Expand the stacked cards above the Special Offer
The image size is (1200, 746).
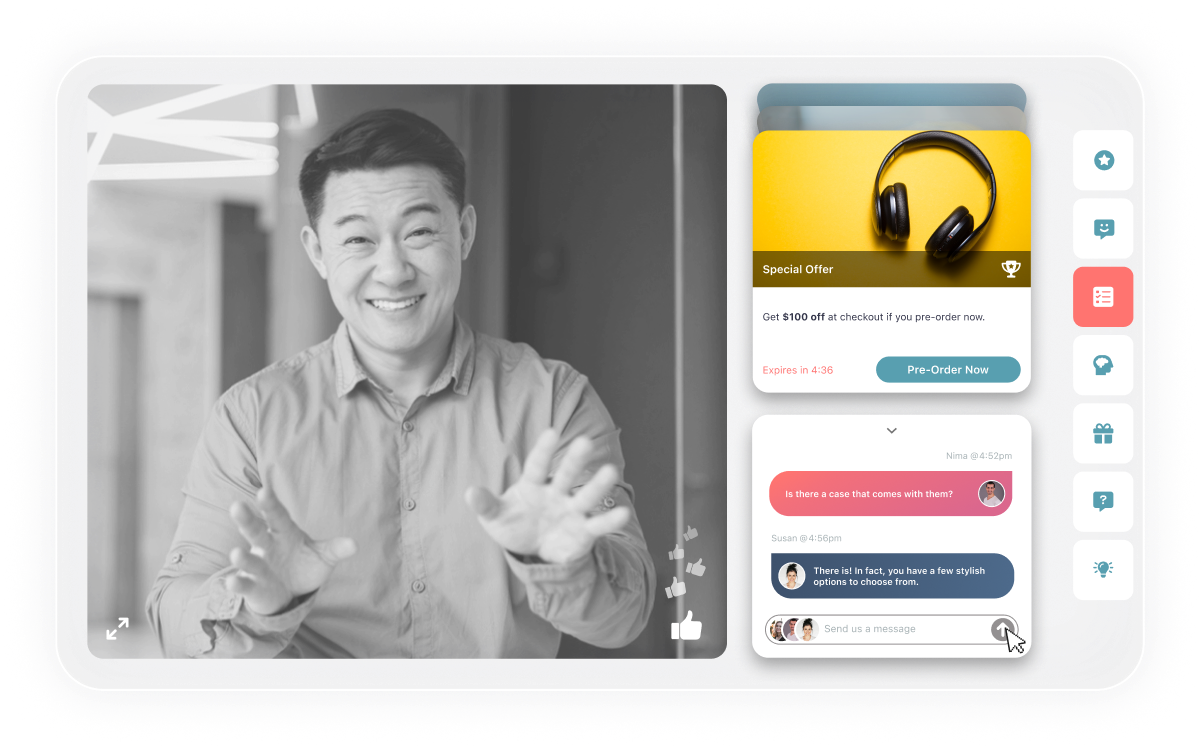(x=891, y=96)
